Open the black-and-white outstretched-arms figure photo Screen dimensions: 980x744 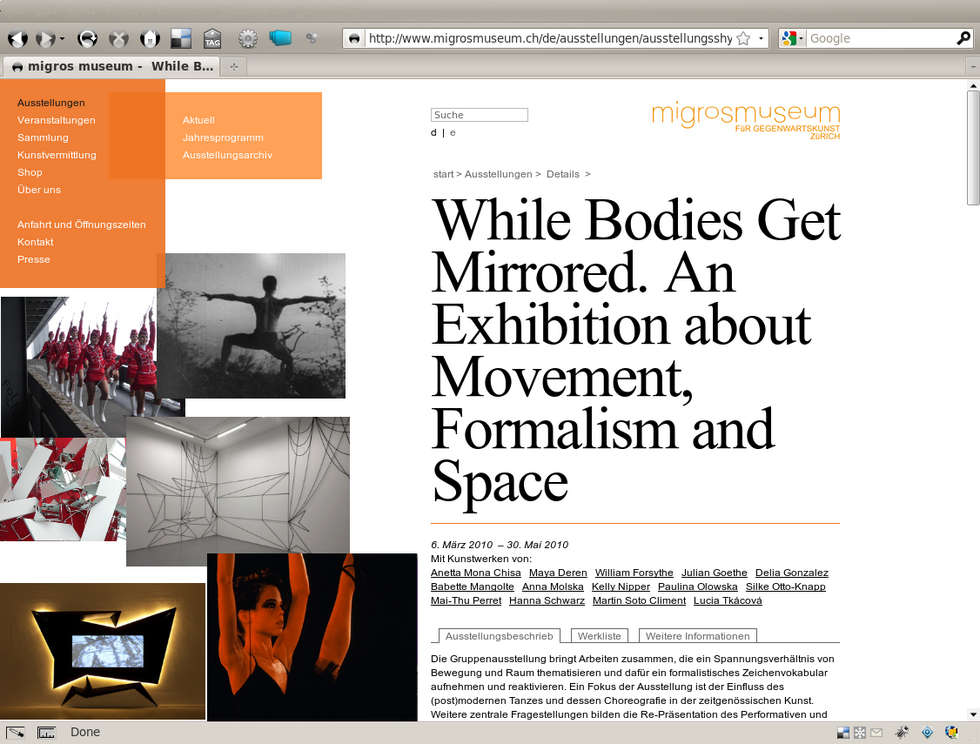[x=251, y=326]
